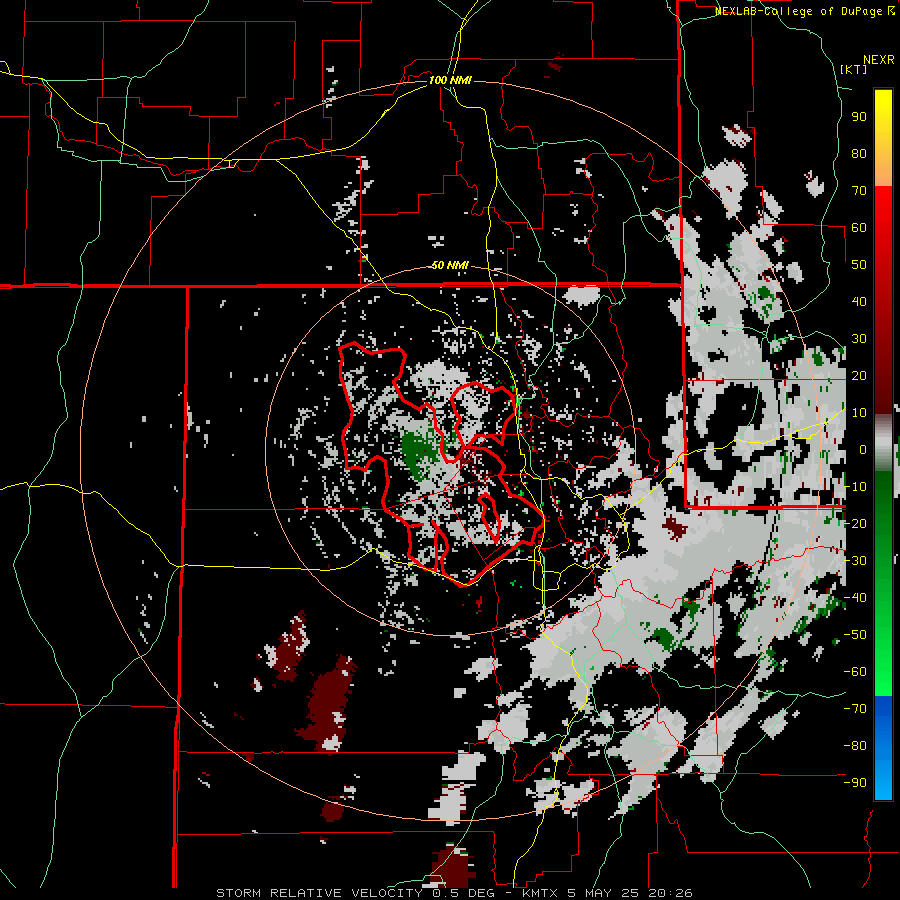
Task: Click the 70 value on the velocity scale
Action: 859,191
